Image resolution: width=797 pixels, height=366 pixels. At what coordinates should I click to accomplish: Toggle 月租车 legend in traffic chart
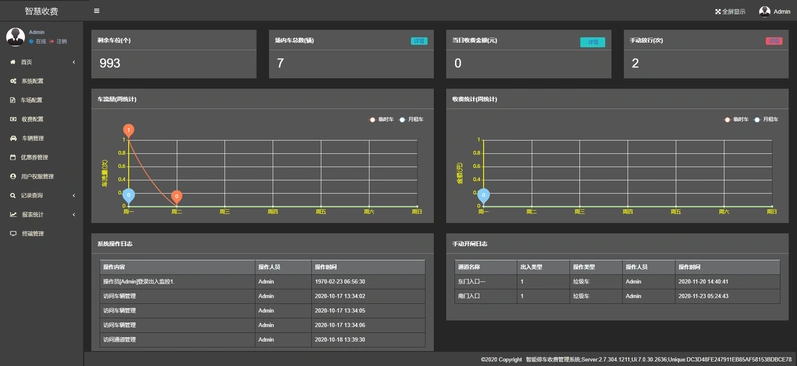tap(411, 119)
